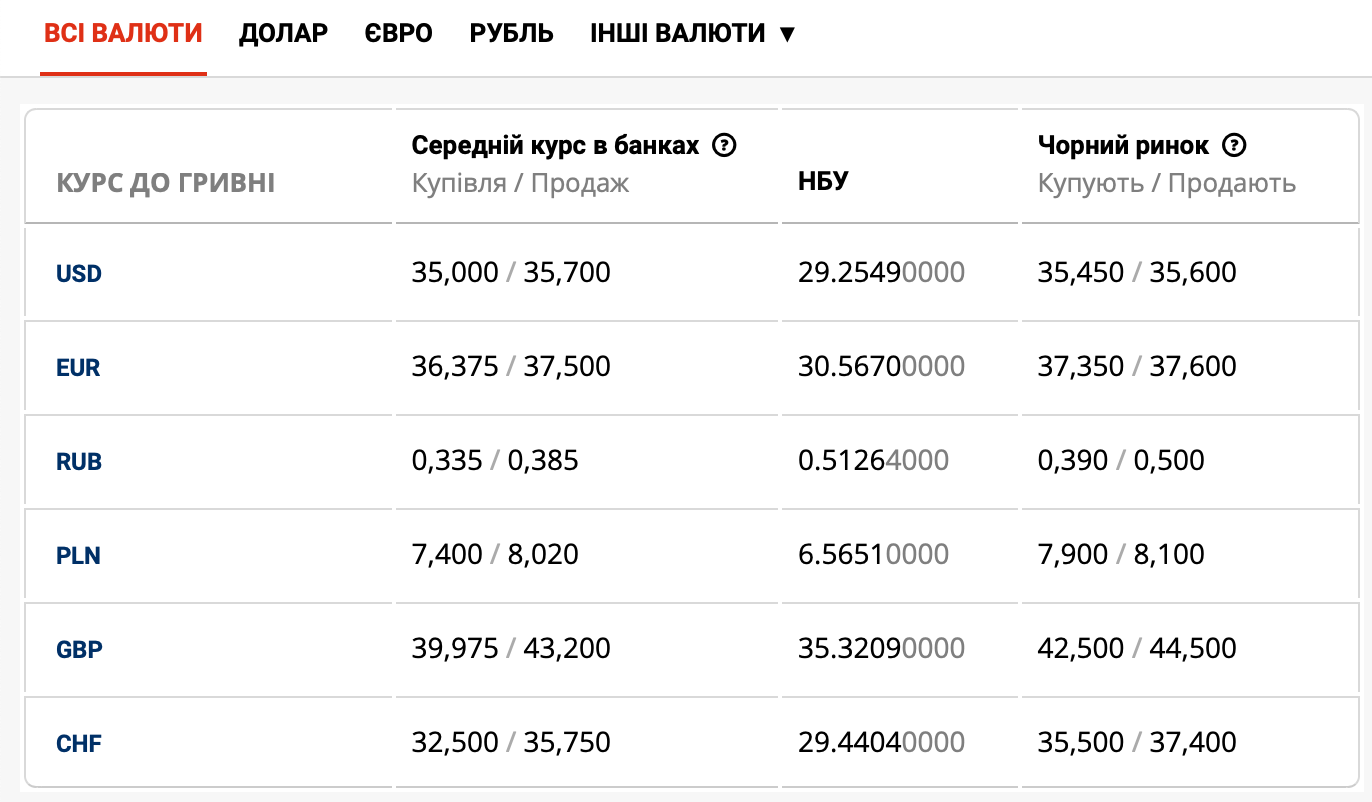Click the CHF currency link
Viewport: 1372px width, 802px height.
[79, 744]
